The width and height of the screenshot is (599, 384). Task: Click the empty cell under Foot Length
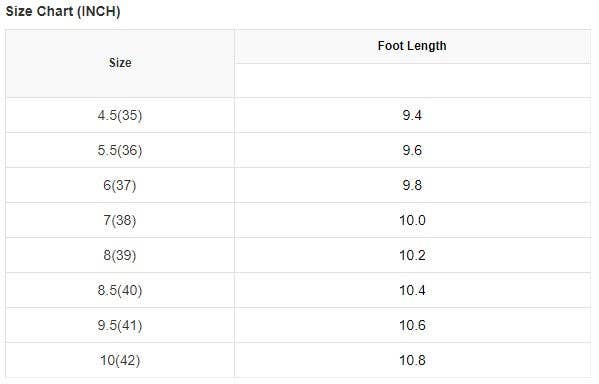(412, 81)
